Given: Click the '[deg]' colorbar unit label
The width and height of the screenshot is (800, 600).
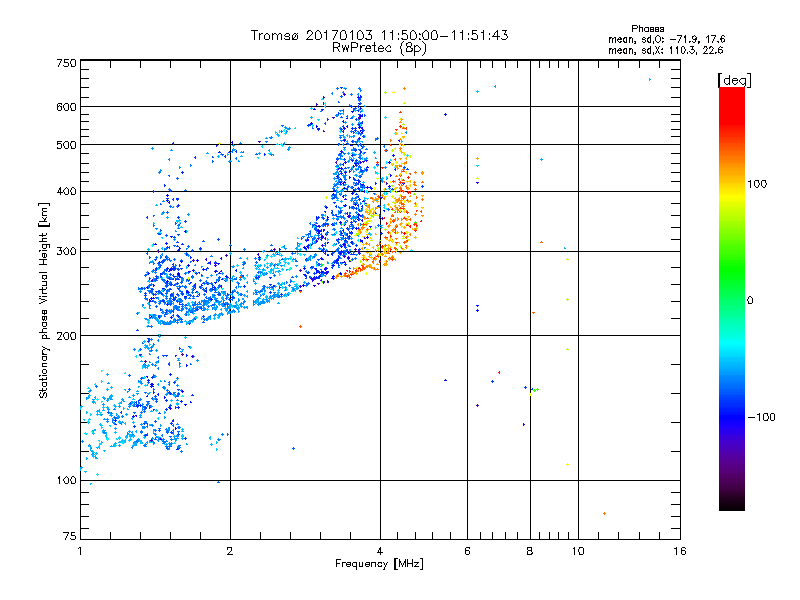Looking at the screenshot, I should pyautogui.click(x=734, y=80).
